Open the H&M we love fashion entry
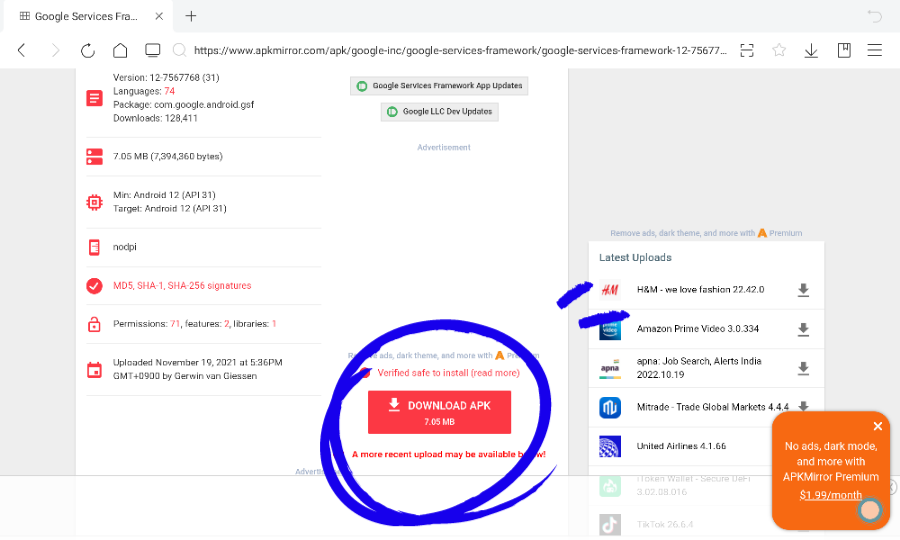 pos(700,290)
